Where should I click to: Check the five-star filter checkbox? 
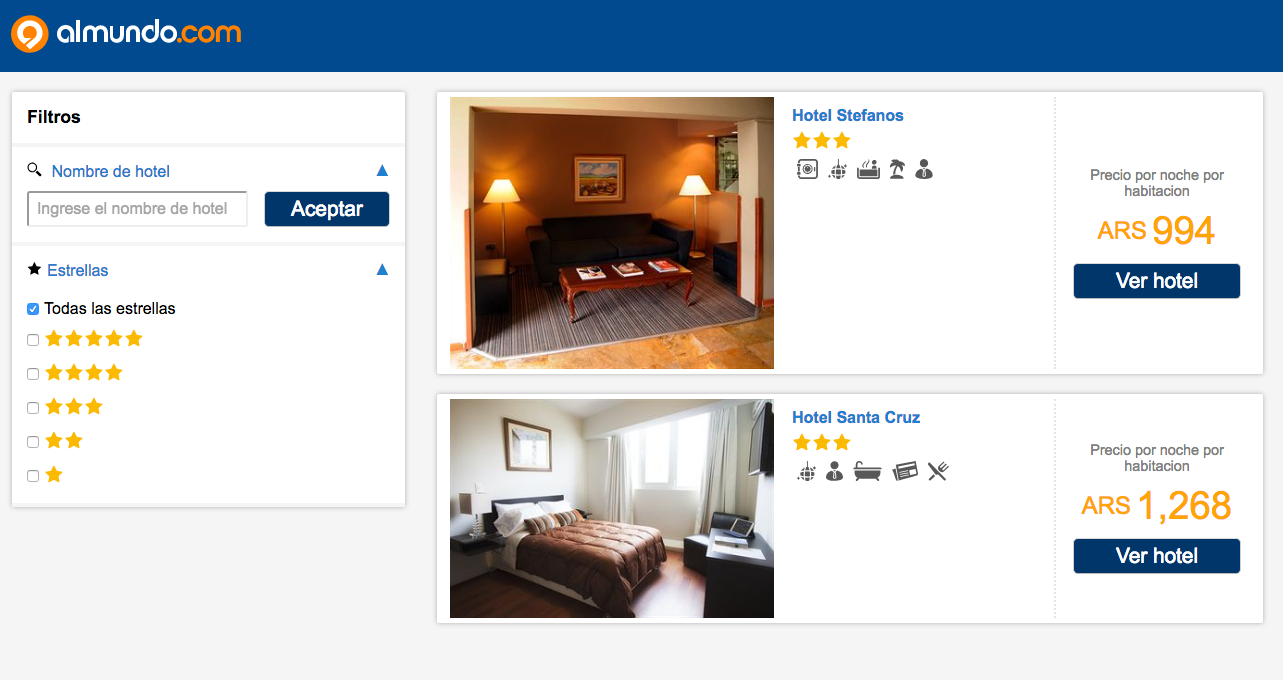[33, 340]
